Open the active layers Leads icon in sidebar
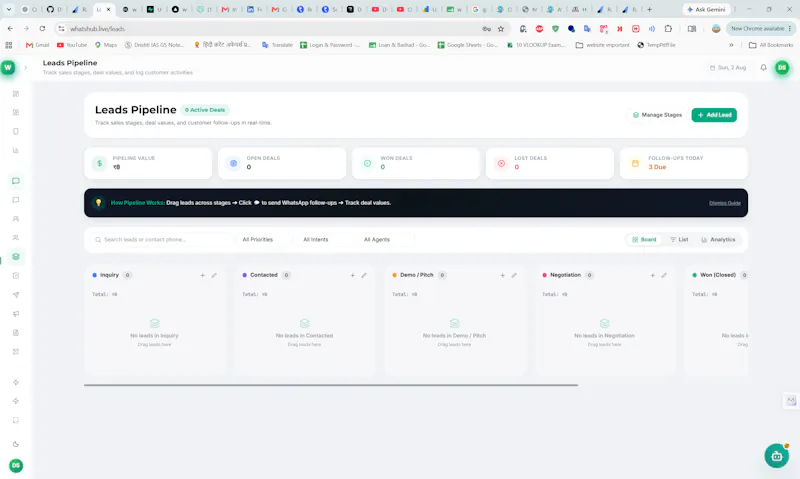Viewport: 800px width, 479px height. (x=16, y=257)
